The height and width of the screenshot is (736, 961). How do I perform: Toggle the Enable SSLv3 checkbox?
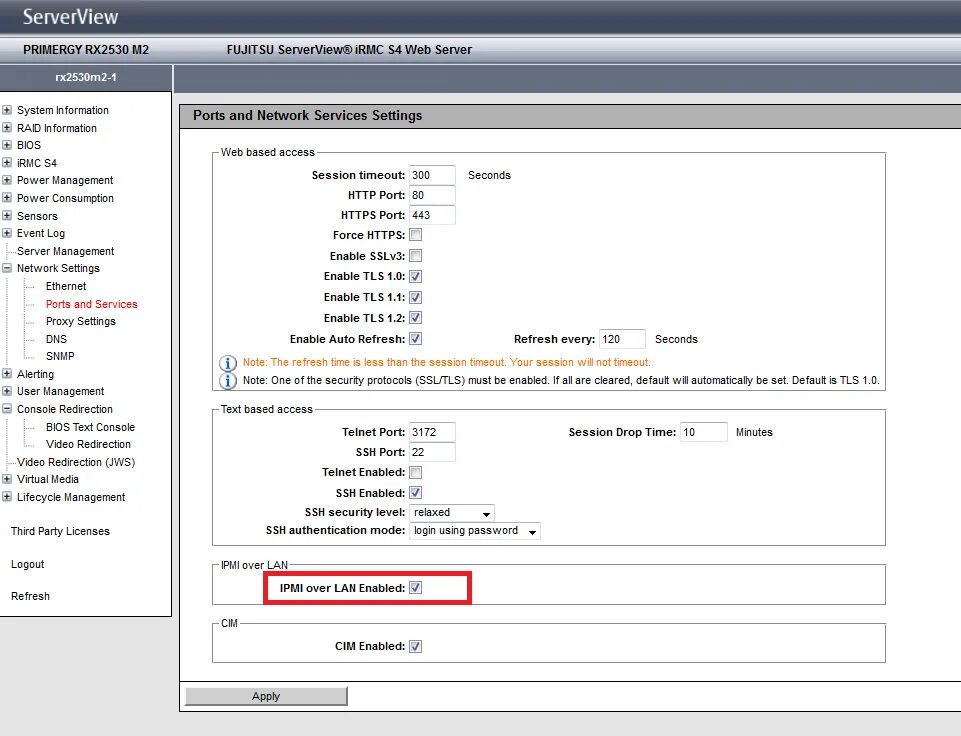pos(416,256)
